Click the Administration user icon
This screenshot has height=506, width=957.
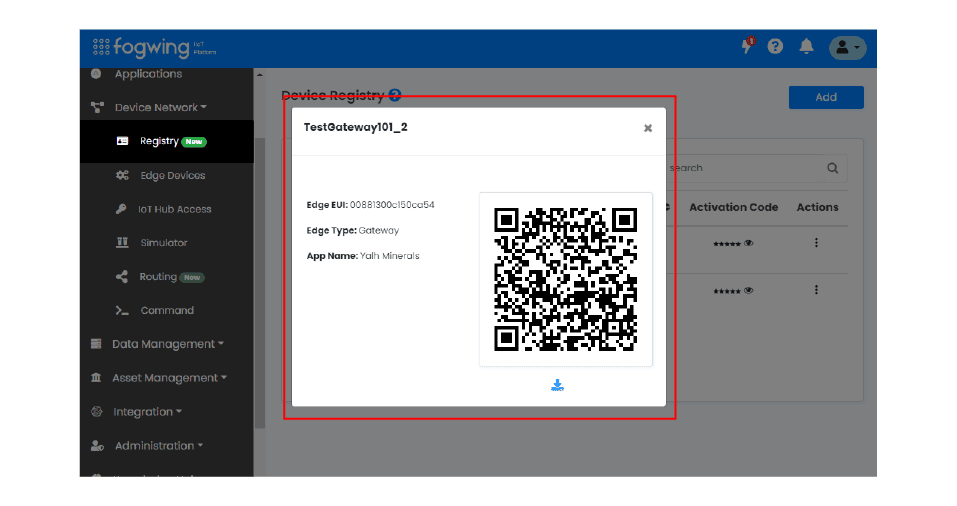(97, 446)
